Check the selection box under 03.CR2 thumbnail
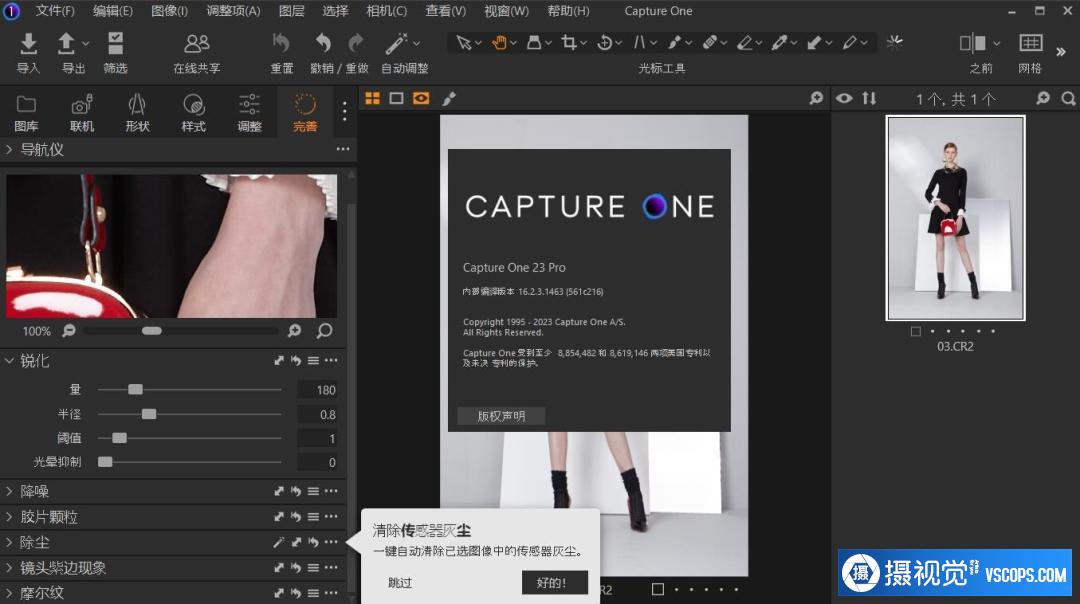 tap(915, 331)
